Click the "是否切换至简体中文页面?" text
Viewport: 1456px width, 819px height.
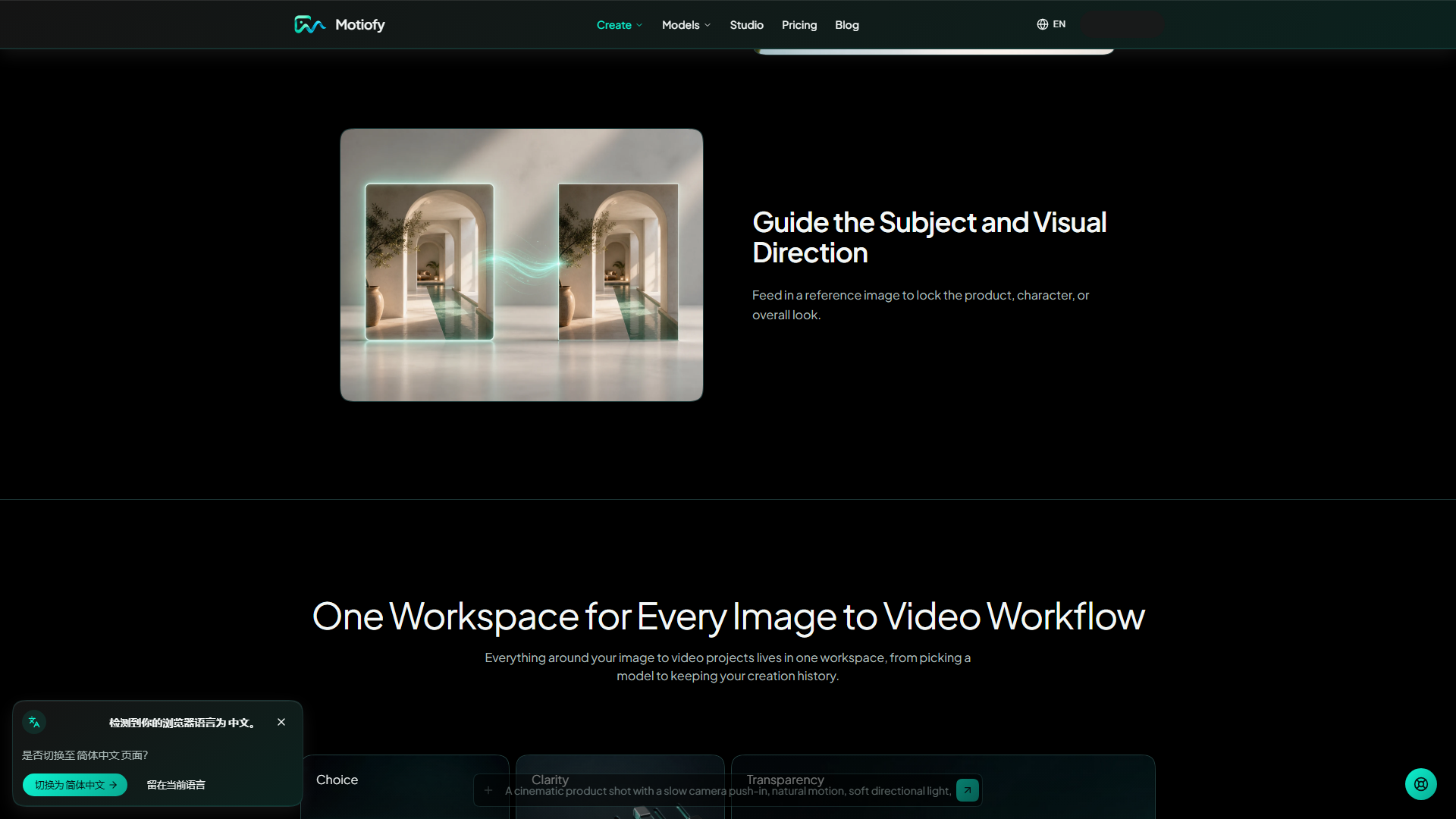pyautogui.click(x=85, y=755)
